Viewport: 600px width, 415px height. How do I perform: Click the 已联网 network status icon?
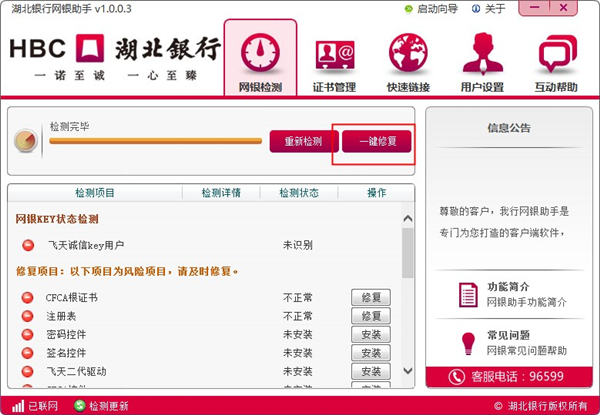[18, 406]
